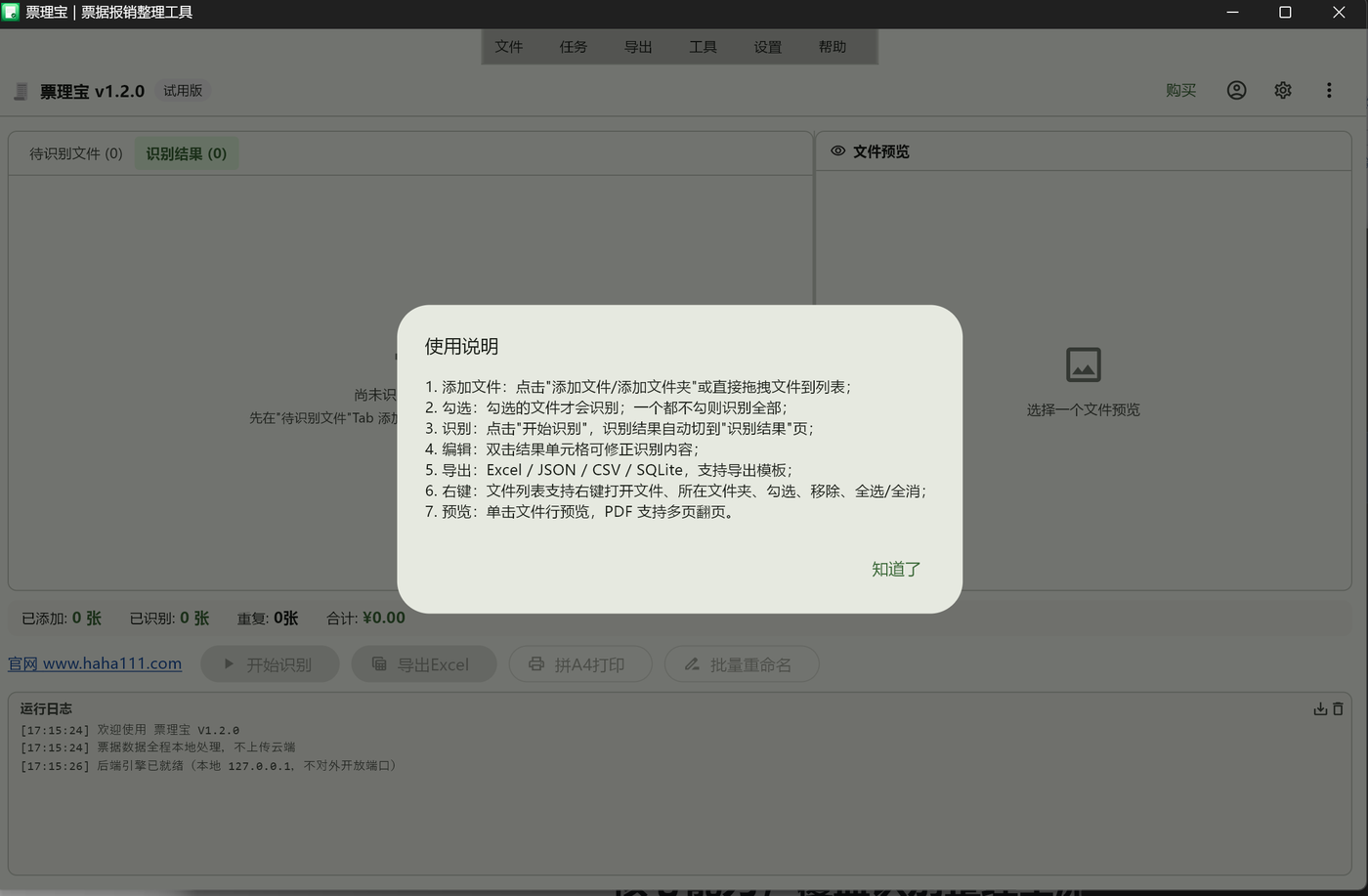This screenshot has height=896, width=1368.
Task: Click log line 后端引擎已就绪
Action: click(211, 766)
